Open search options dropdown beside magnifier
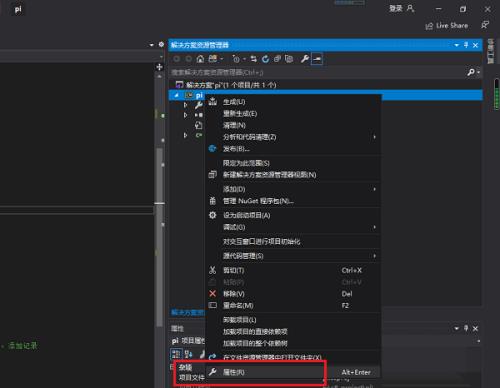500x388 pixels. click(479, 72)
